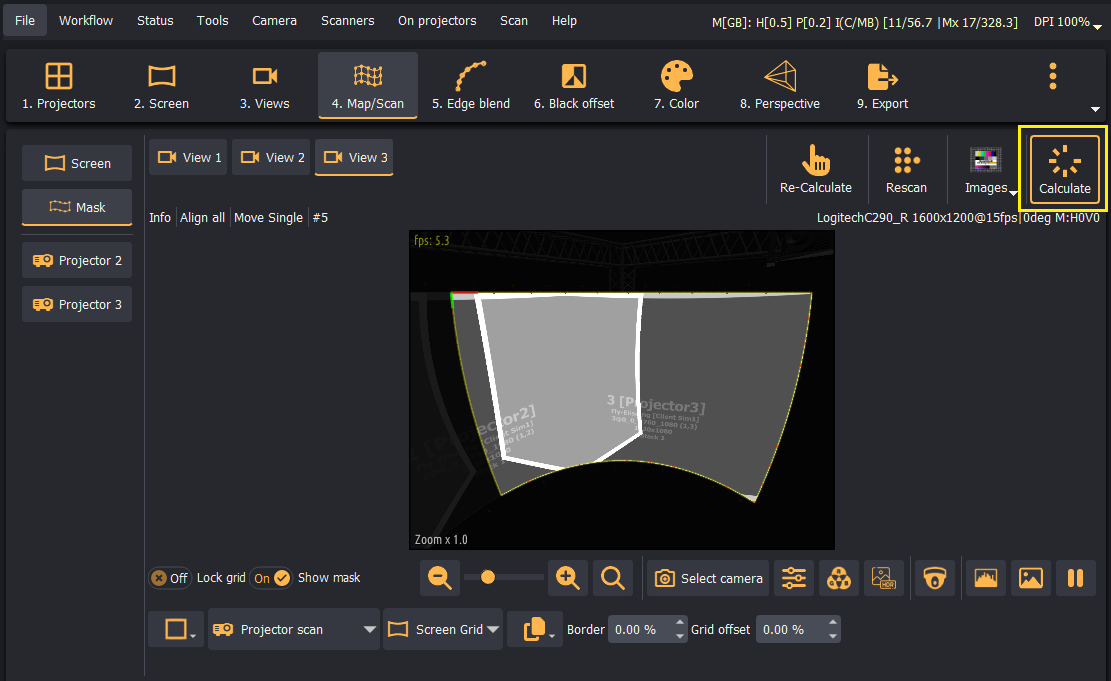The height and width of the screenshot is (681, 1111).
Task: Select the Screen button
Action: coord(77,163)
